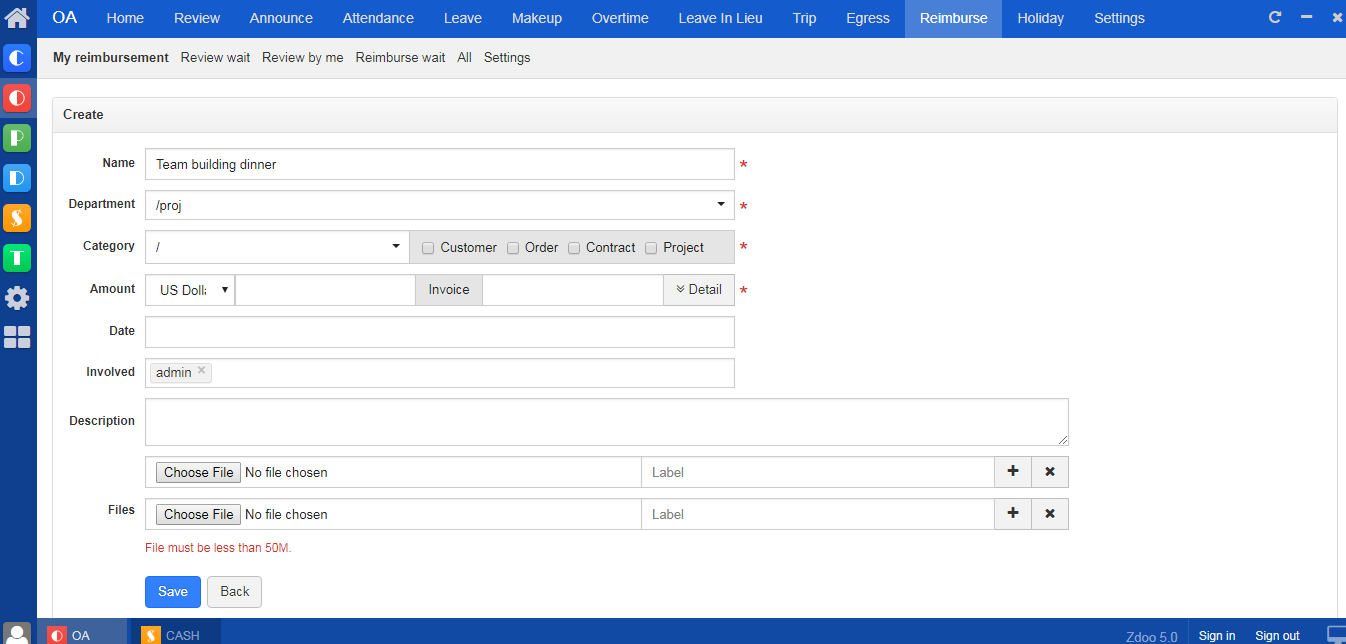Open the blue D app icon in sidebar
The image size is (1346, 644).
[x=17, y=178]
